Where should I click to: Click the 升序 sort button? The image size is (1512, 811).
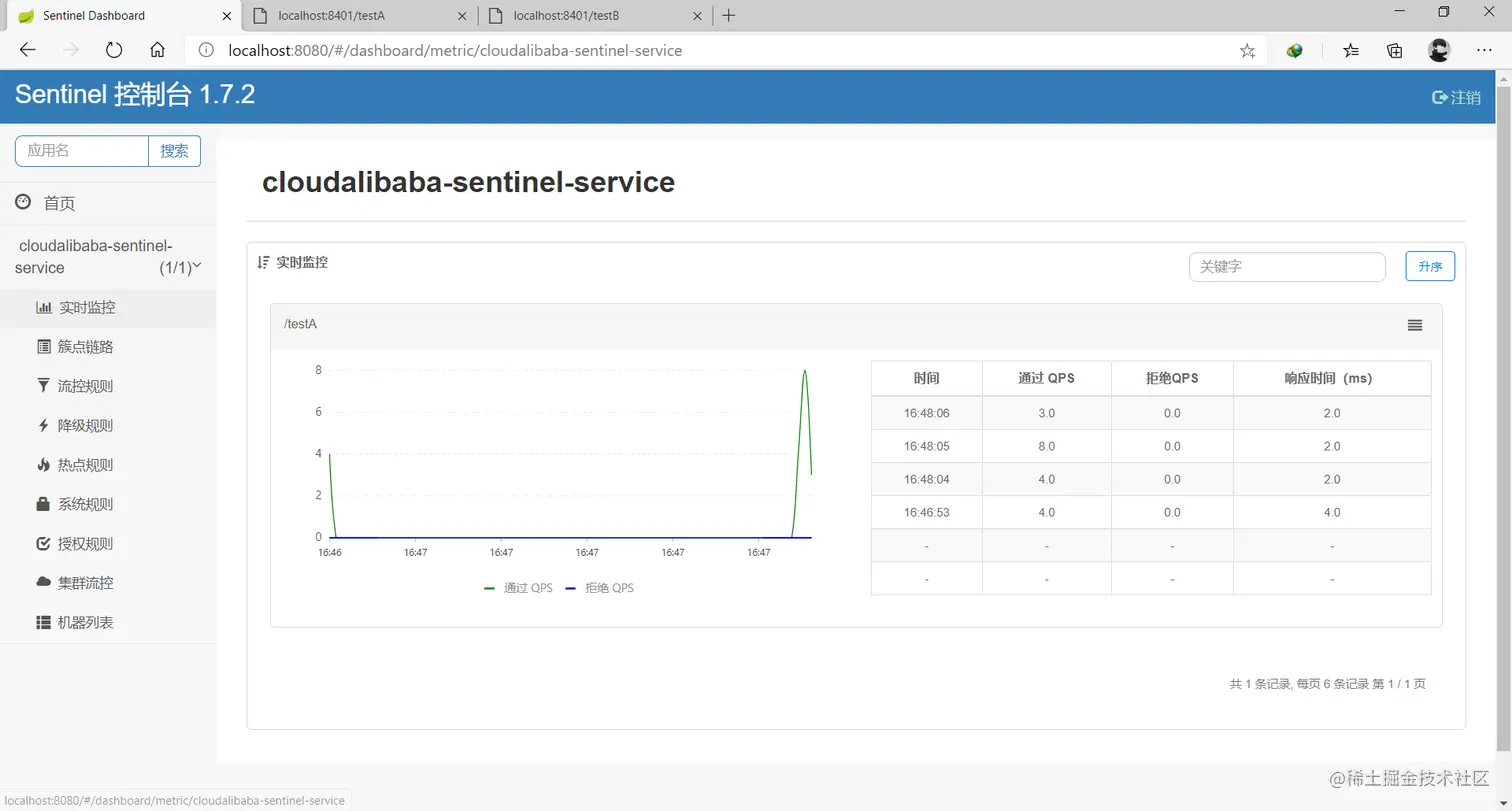click(1430, 267)
